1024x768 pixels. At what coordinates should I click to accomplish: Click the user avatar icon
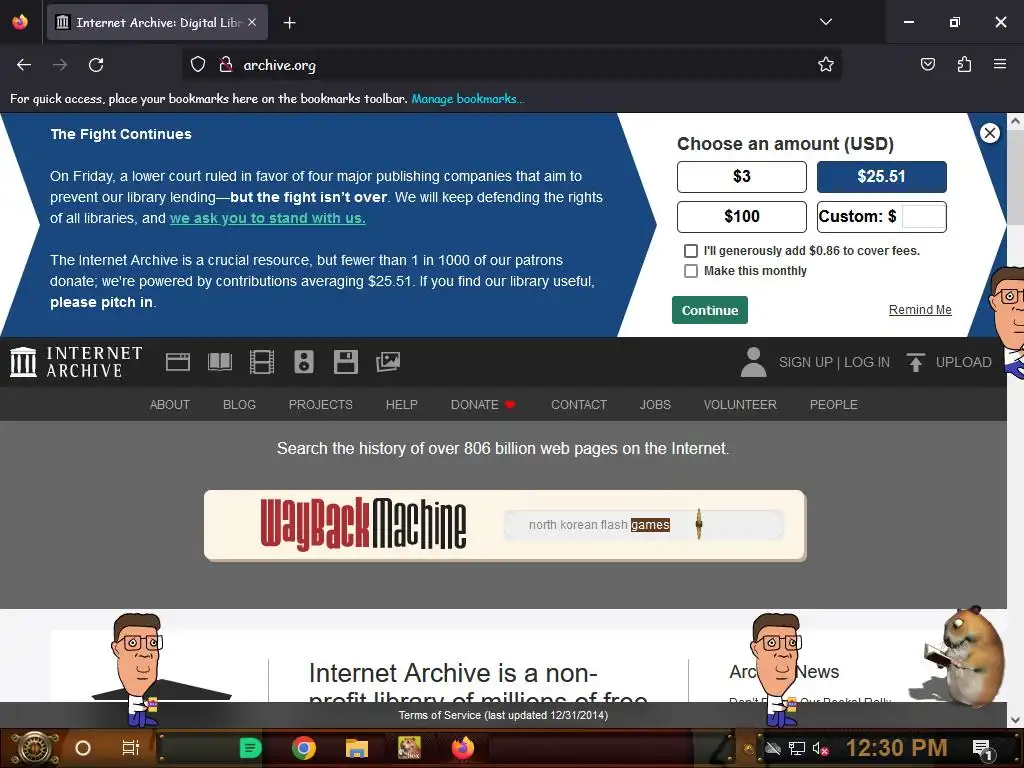(x=753, y=362)
